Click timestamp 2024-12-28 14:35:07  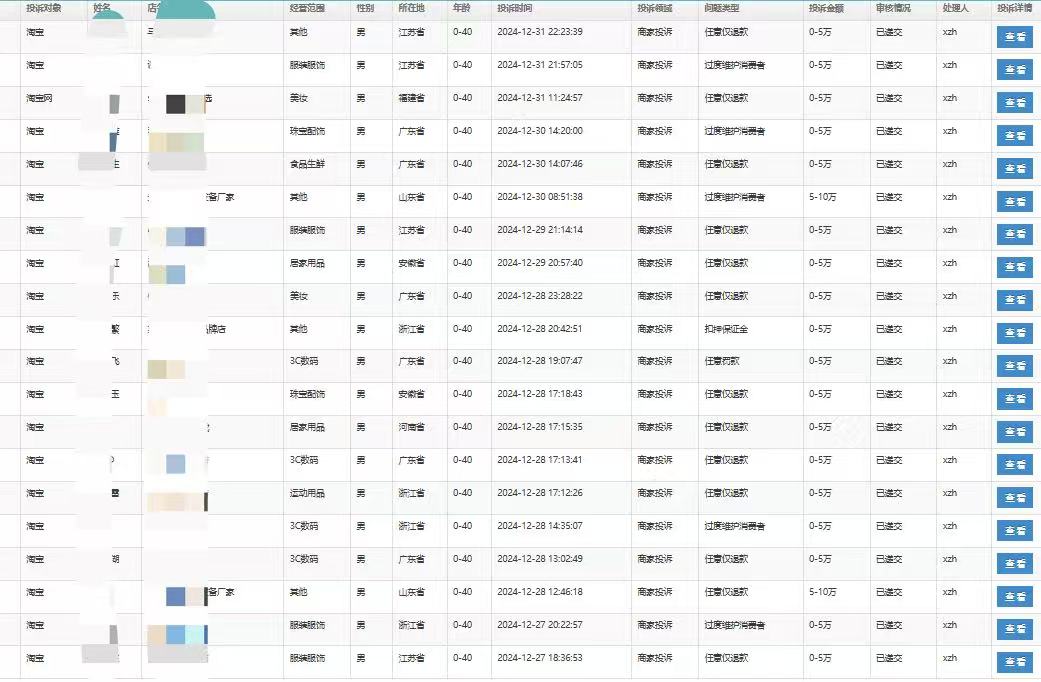540,526
